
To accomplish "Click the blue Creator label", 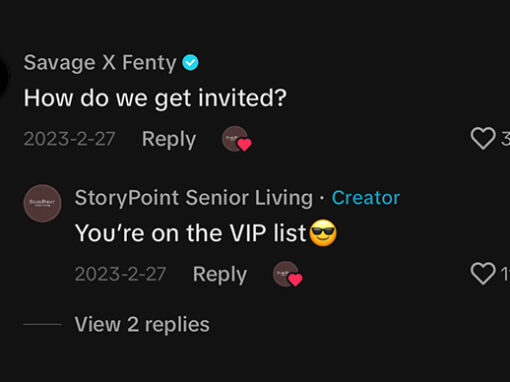I will 366,198.
